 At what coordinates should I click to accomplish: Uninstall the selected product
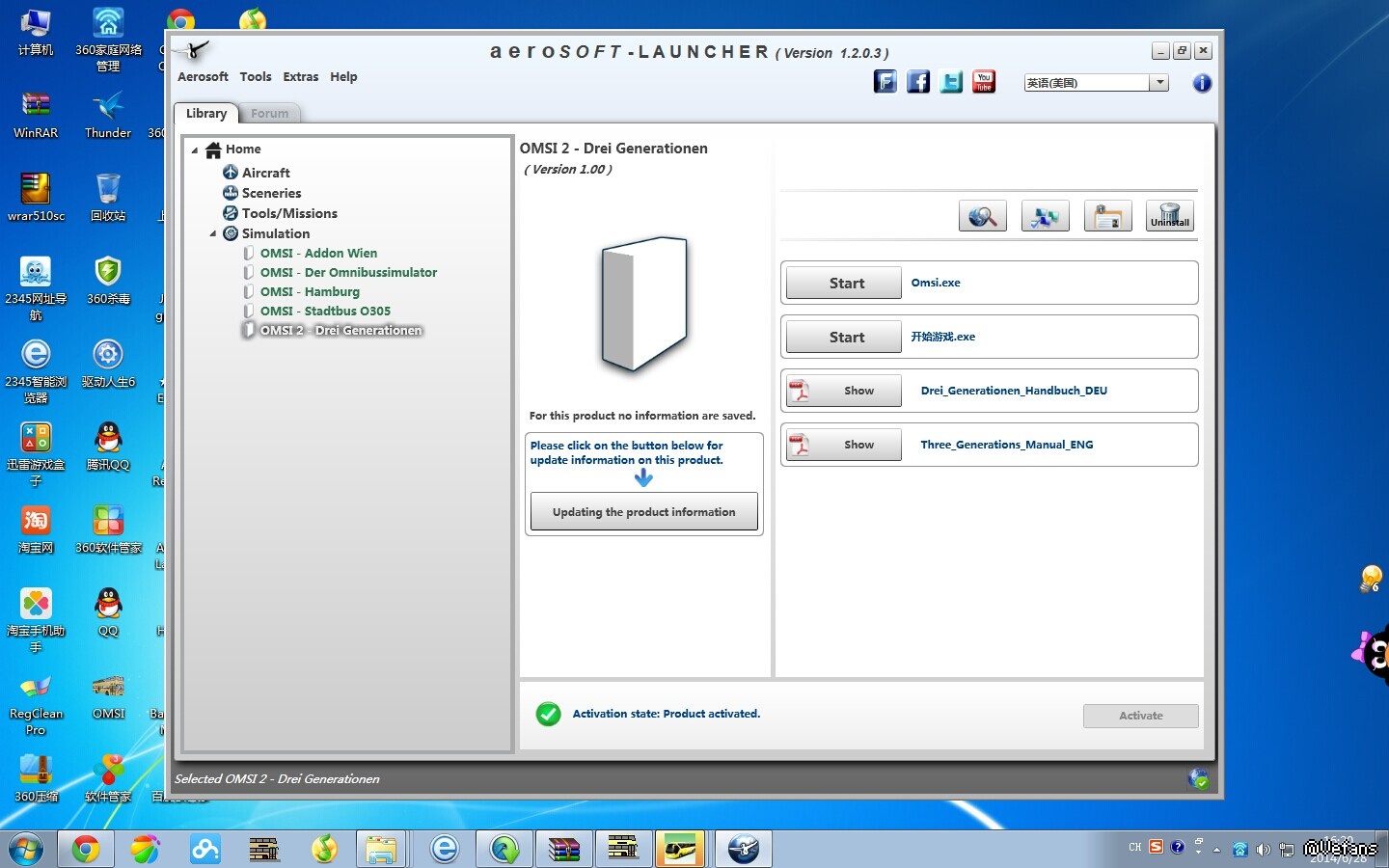[1170, 216]
